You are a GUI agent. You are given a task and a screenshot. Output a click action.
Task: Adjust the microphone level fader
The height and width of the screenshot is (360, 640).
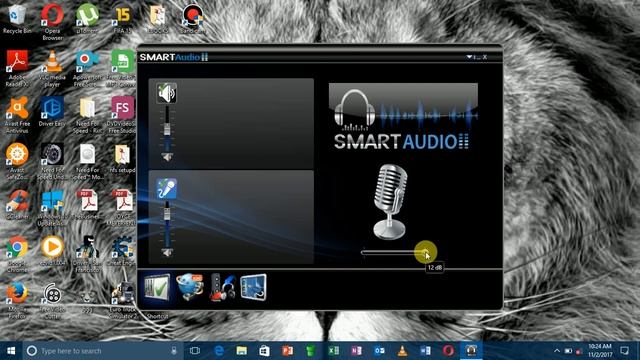167,213
